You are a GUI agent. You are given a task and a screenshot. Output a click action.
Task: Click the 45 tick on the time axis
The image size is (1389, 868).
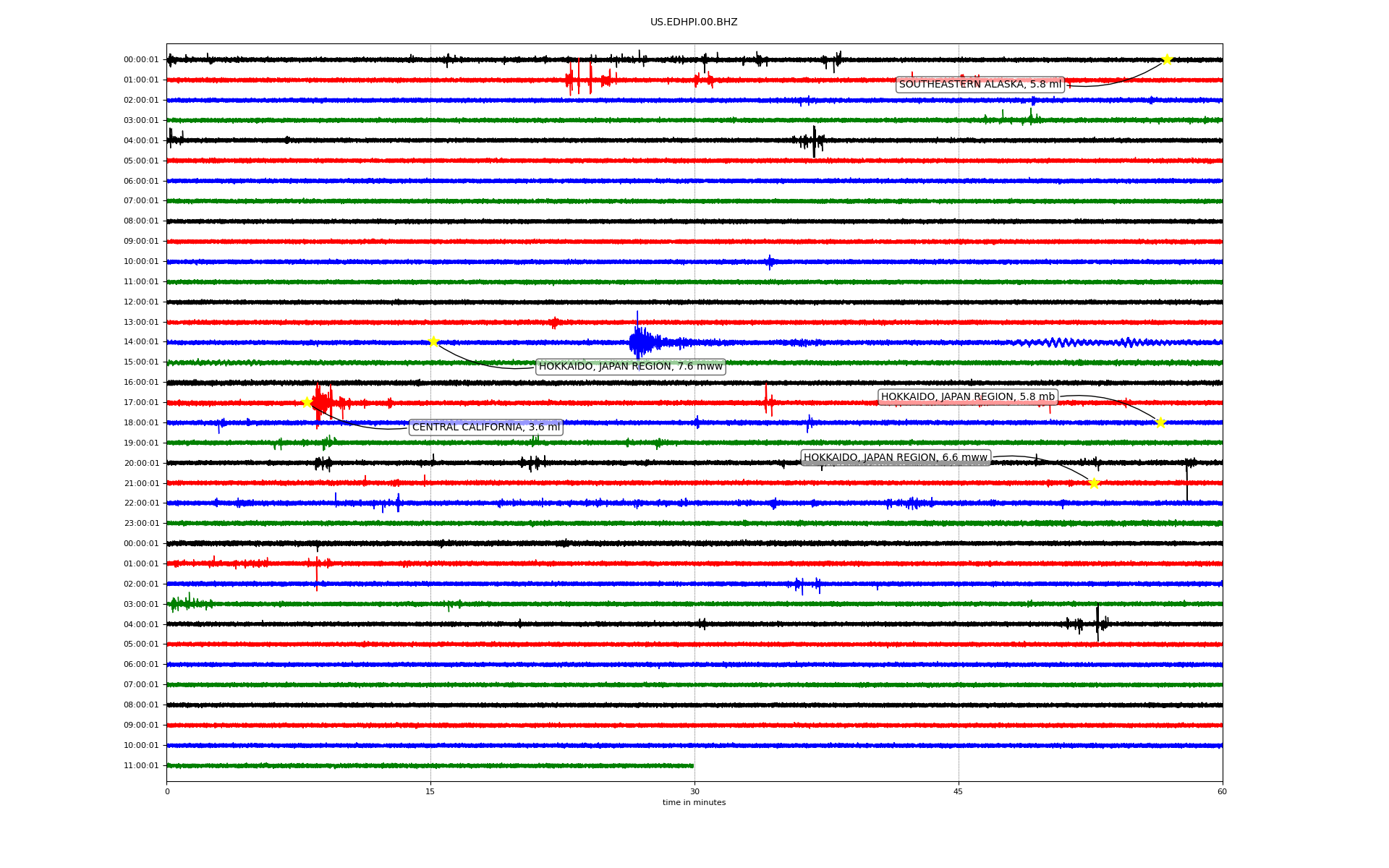click(x=959, y=791)
